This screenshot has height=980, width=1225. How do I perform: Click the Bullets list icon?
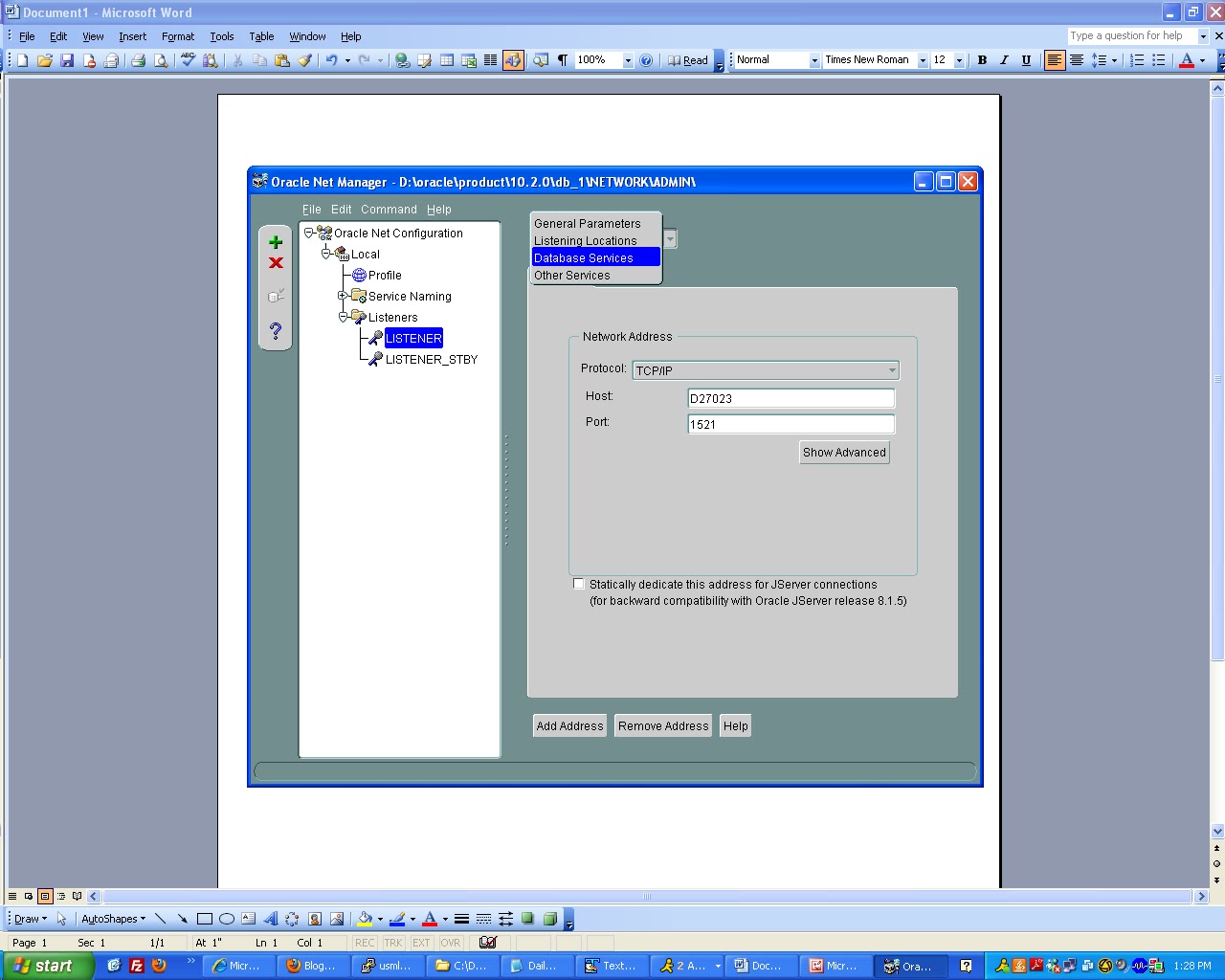tap(1159, 60)
